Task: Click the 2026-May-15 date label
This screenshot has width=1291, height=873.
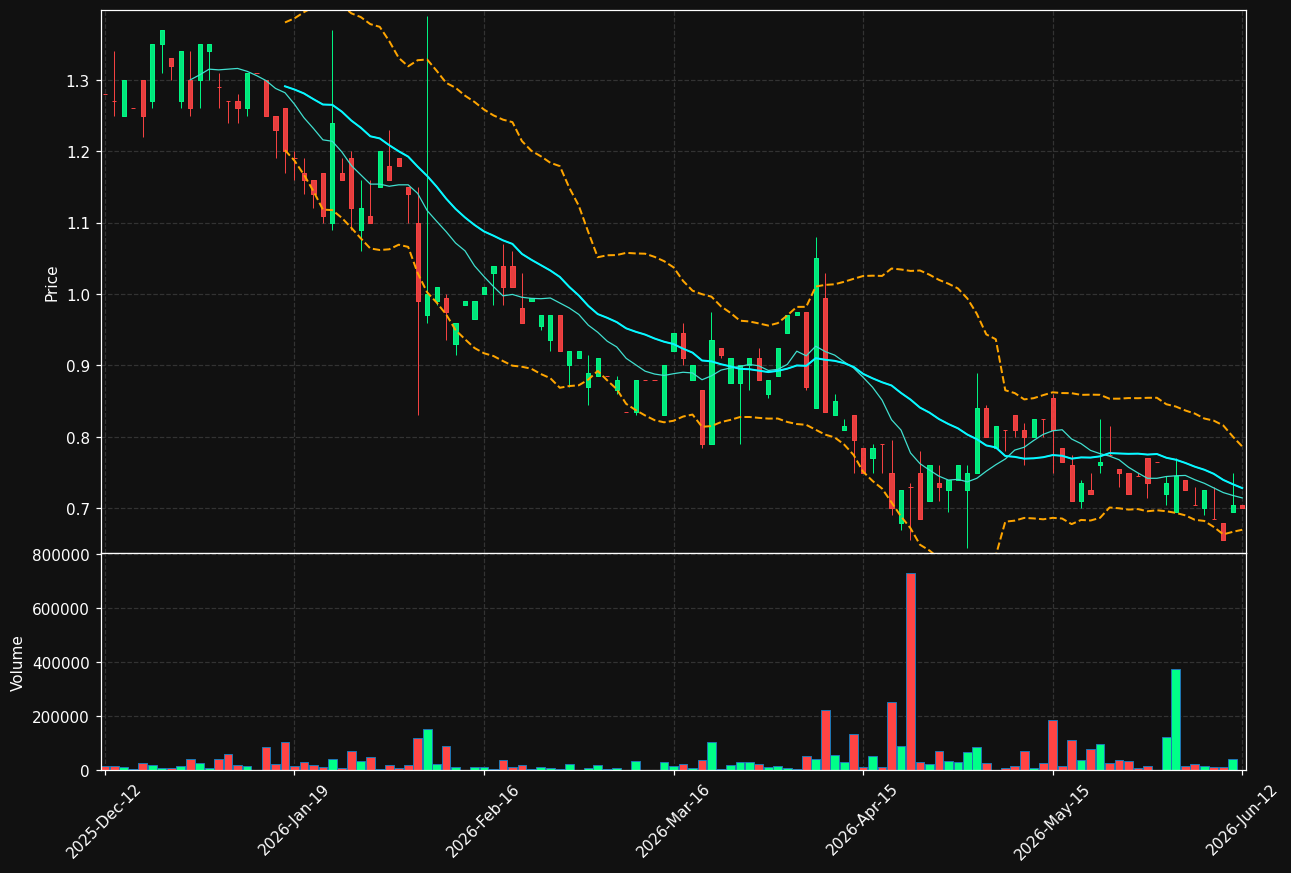Action: pyautogui.click(x=1051, y=821)
